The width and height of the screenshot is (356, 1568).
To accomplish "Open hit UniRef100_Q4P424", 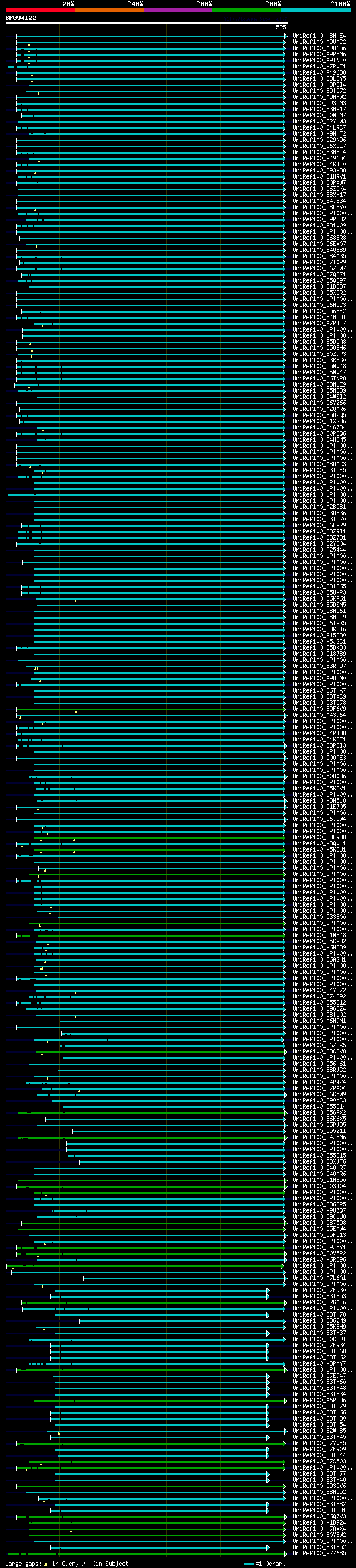I will [x=319, y=1082].
